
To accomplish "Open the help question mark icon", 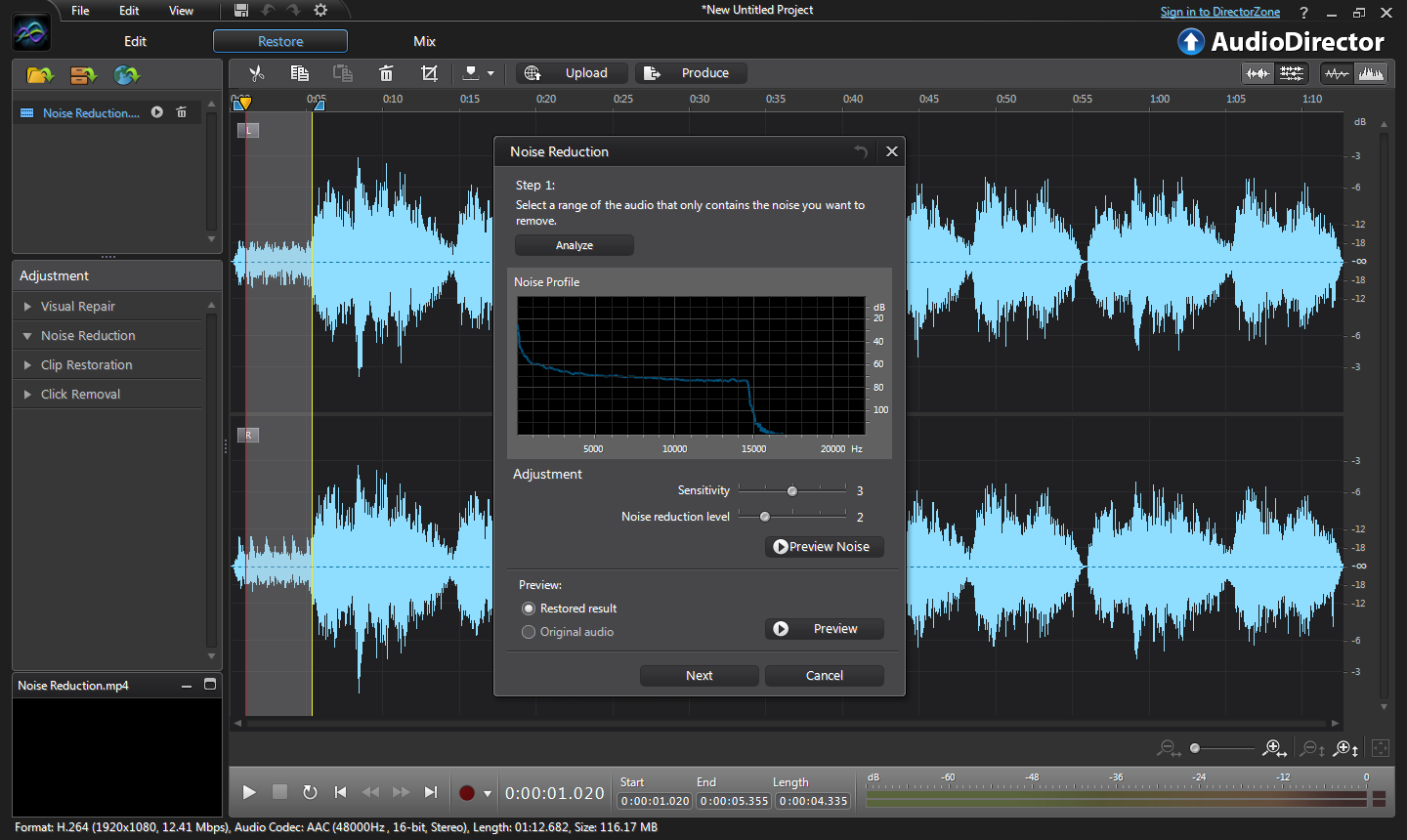I will tap(1303, 13).
